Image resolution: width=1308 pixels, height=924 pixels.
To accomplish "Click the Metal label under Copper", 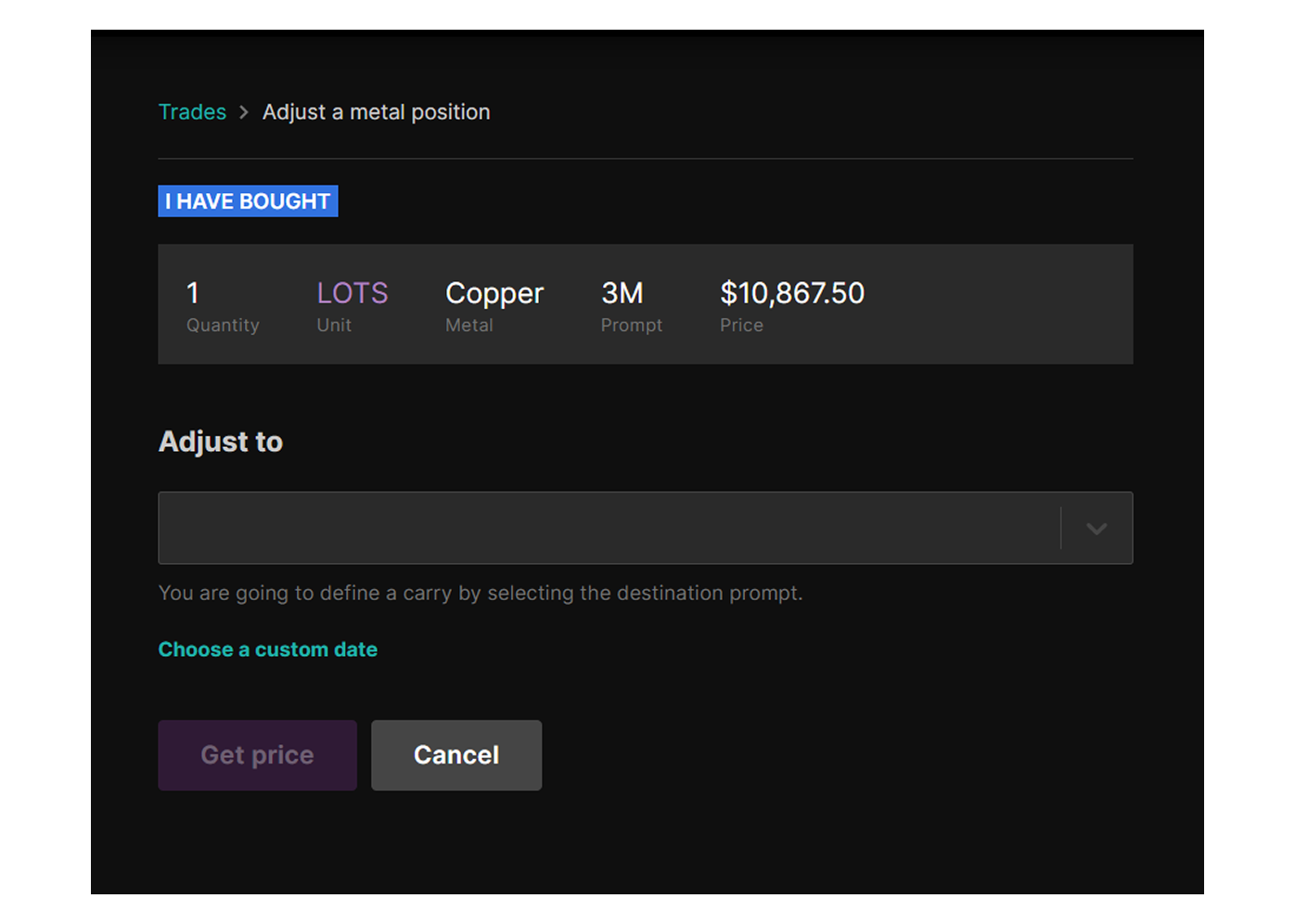I will [469, 326].
